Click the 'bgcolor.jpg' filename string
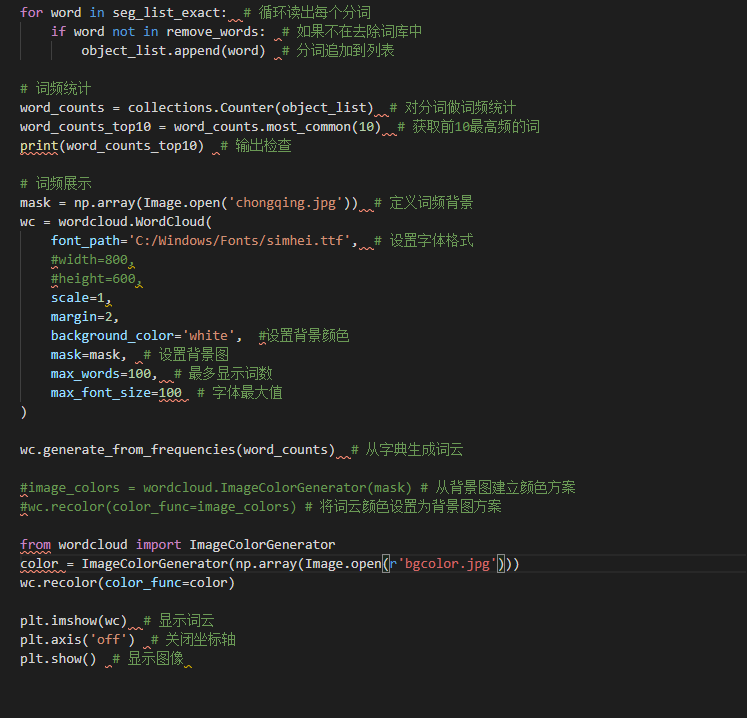 [447, 564]
